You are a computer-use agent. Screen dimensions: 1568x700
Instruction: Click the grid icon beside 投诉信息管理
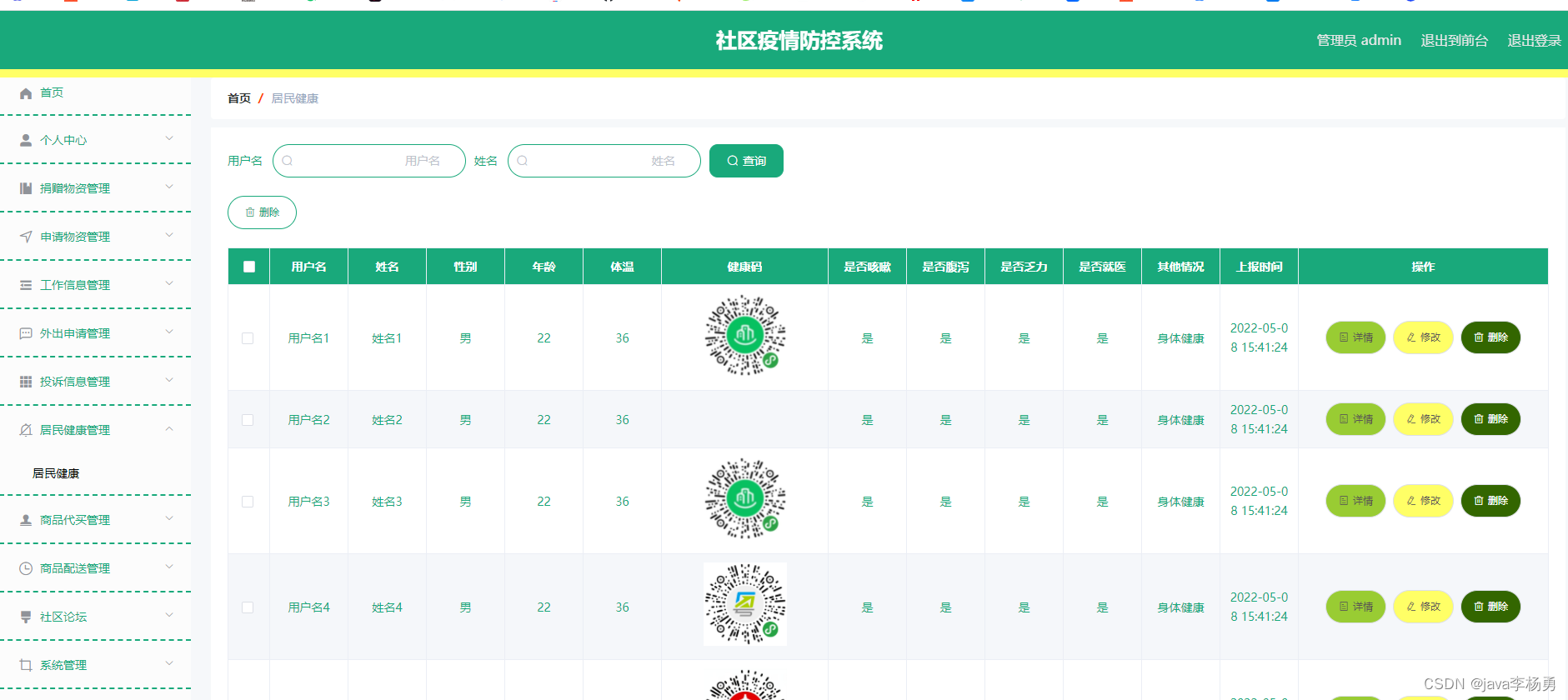[26, 382]
